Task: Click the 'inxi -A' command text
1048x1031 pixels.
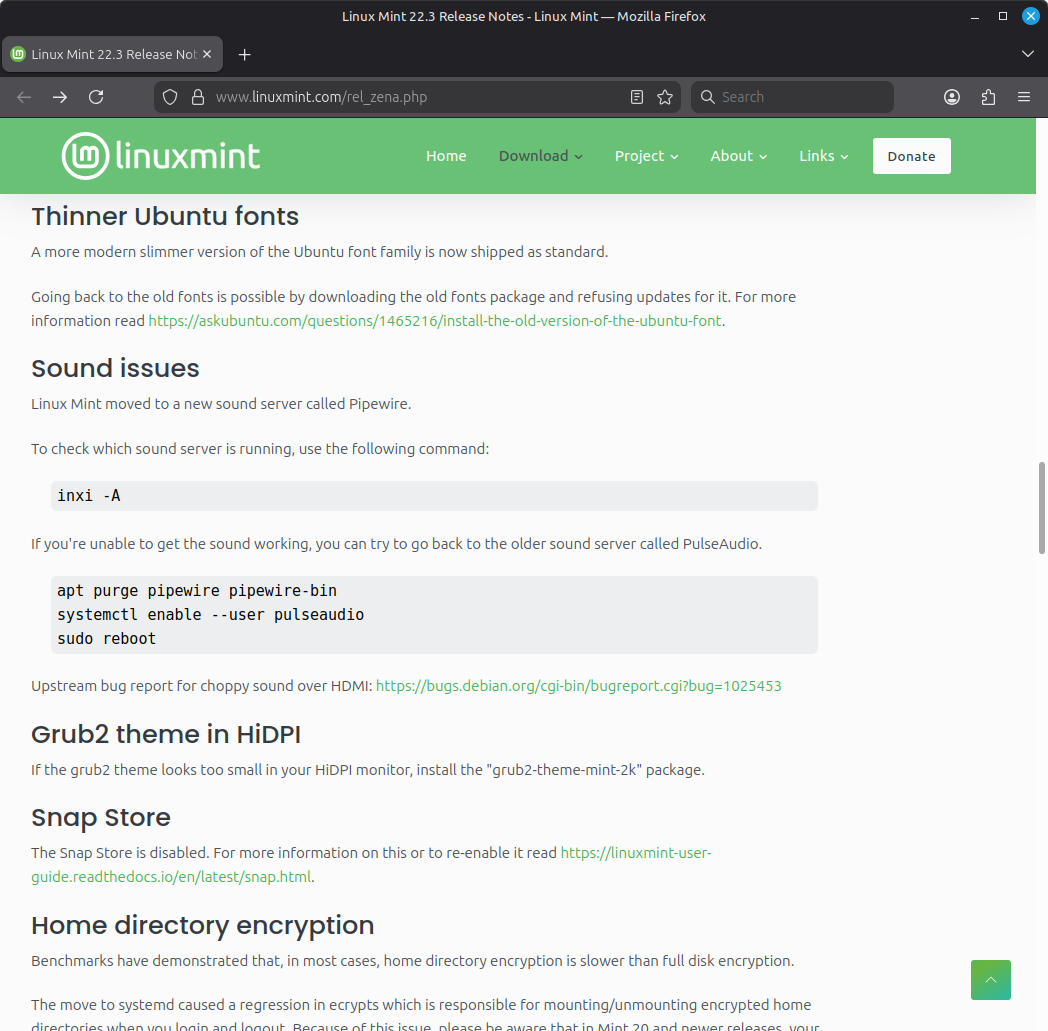Action: tap(89, 496)
